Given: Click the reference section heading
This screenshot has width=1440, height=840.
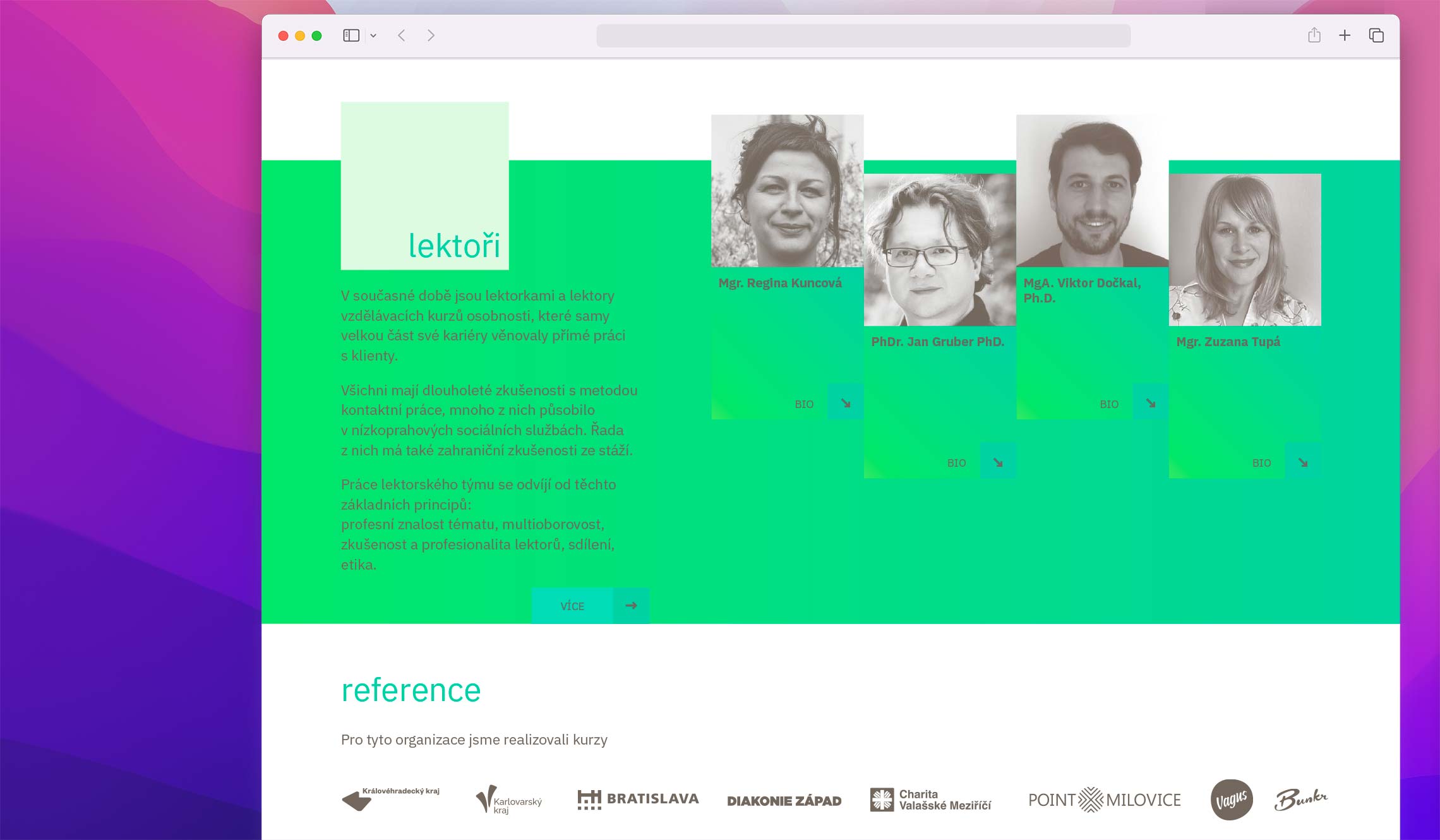Looking at the screenshot, I should point(411,690).
